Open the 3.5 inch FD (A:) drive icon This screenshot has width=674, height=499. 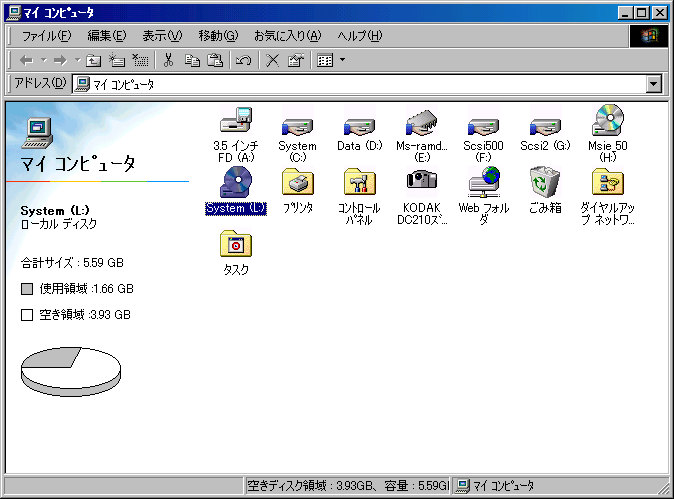[235, 121]
